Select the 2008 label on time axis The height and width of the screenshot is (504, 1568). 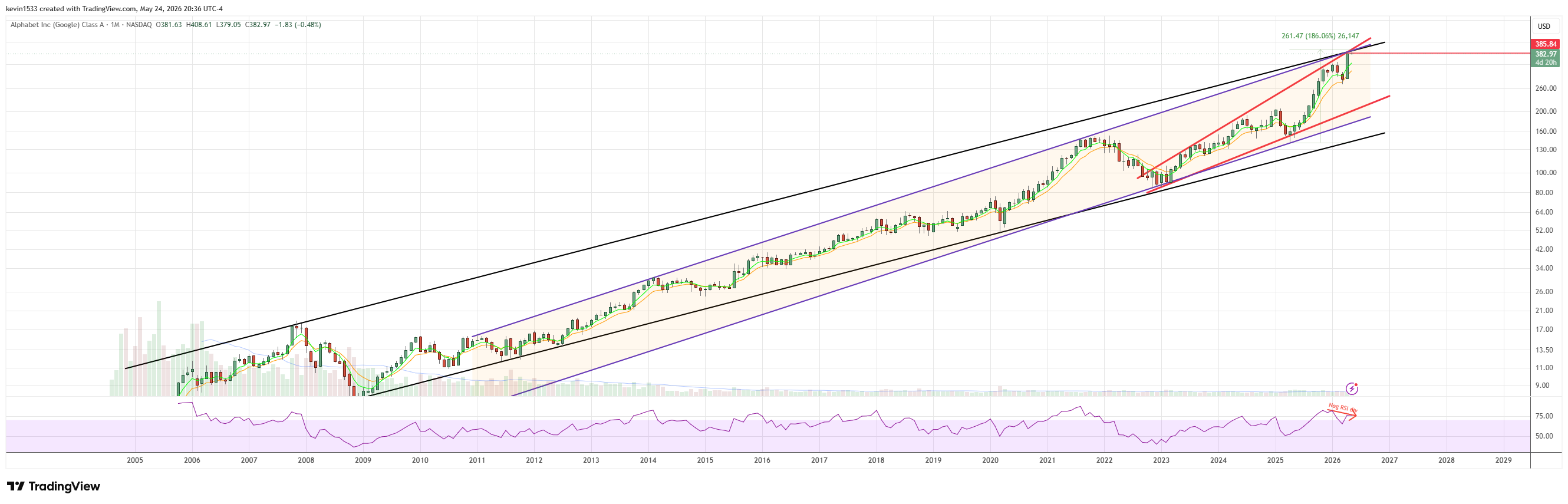click(305, 460)
